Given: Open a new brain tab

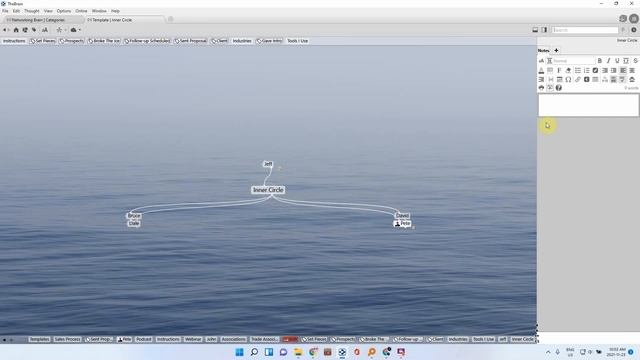Looking at the screenshot, I should click(x=171, y=19).
